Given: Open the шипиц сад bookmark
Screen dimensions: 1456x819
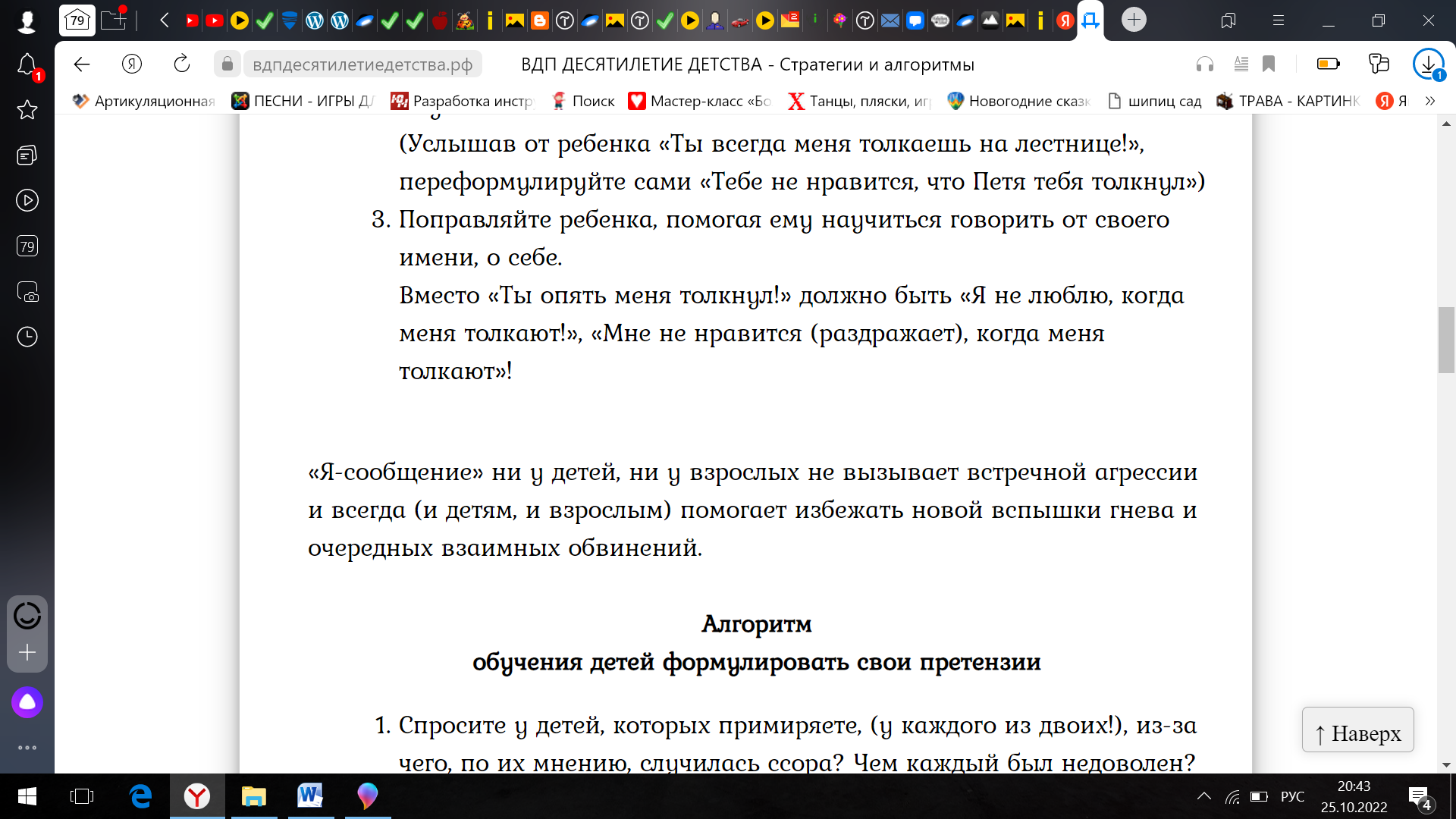Looking at the screenshot, I should [x=1154, y=101].
